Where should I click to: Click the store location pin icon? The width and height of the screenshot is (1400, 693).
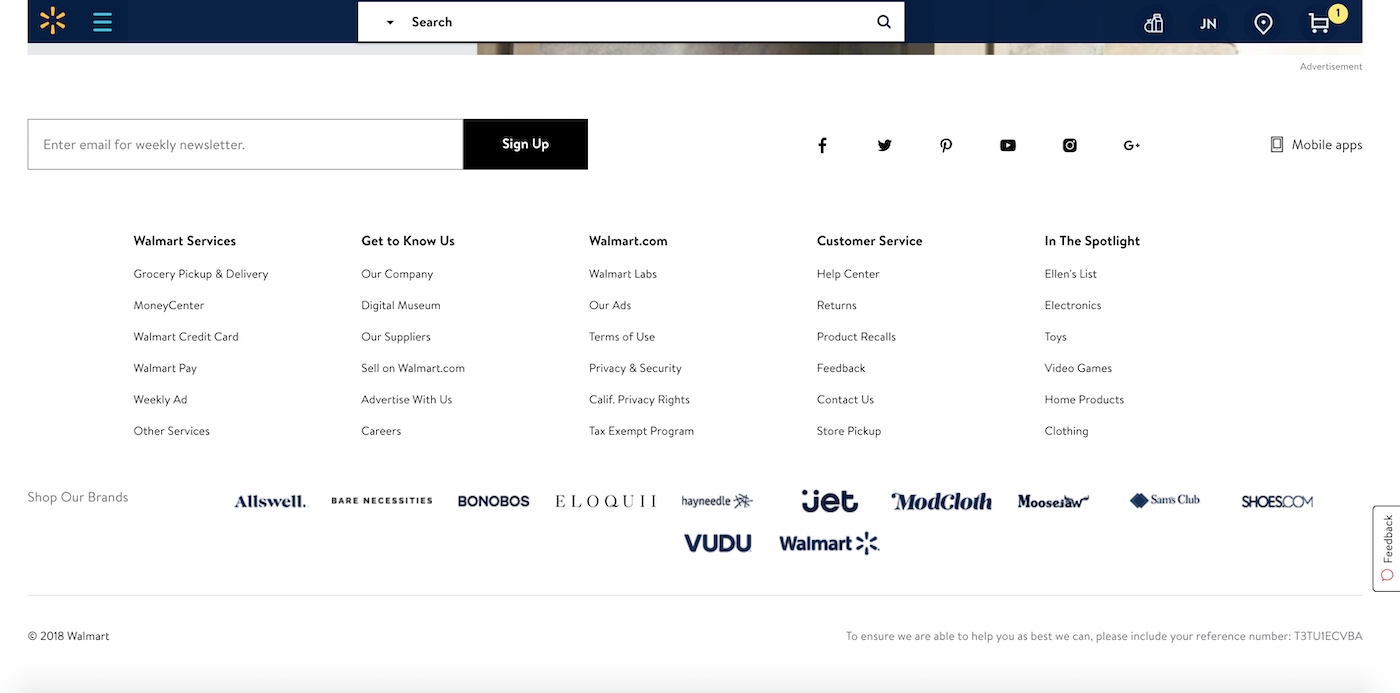pos(1263,23)
